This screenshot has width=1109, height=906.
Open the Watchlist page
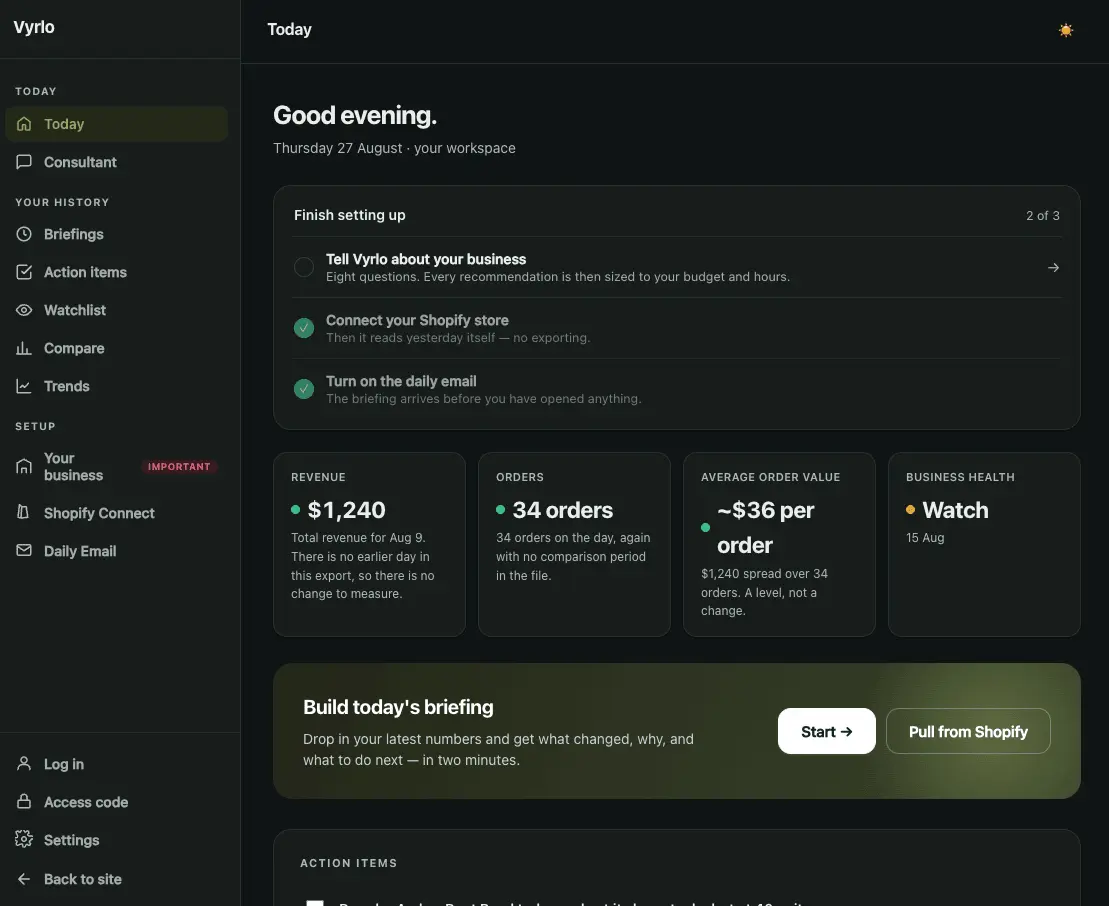117,310
